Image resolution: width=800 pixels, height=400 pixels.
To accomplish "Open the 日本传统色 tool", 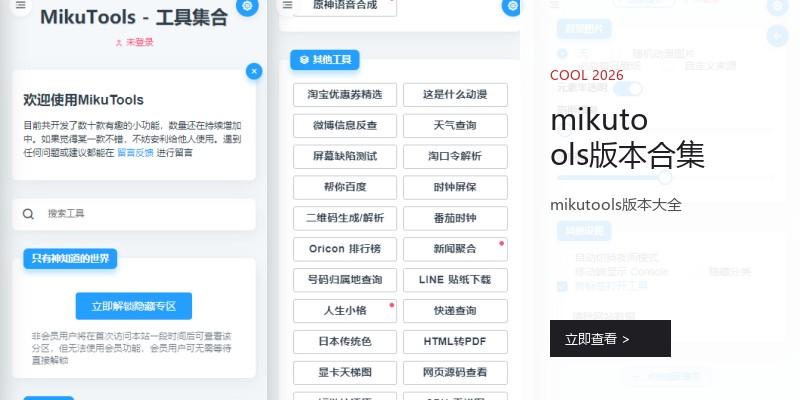I will coord(345,342).
